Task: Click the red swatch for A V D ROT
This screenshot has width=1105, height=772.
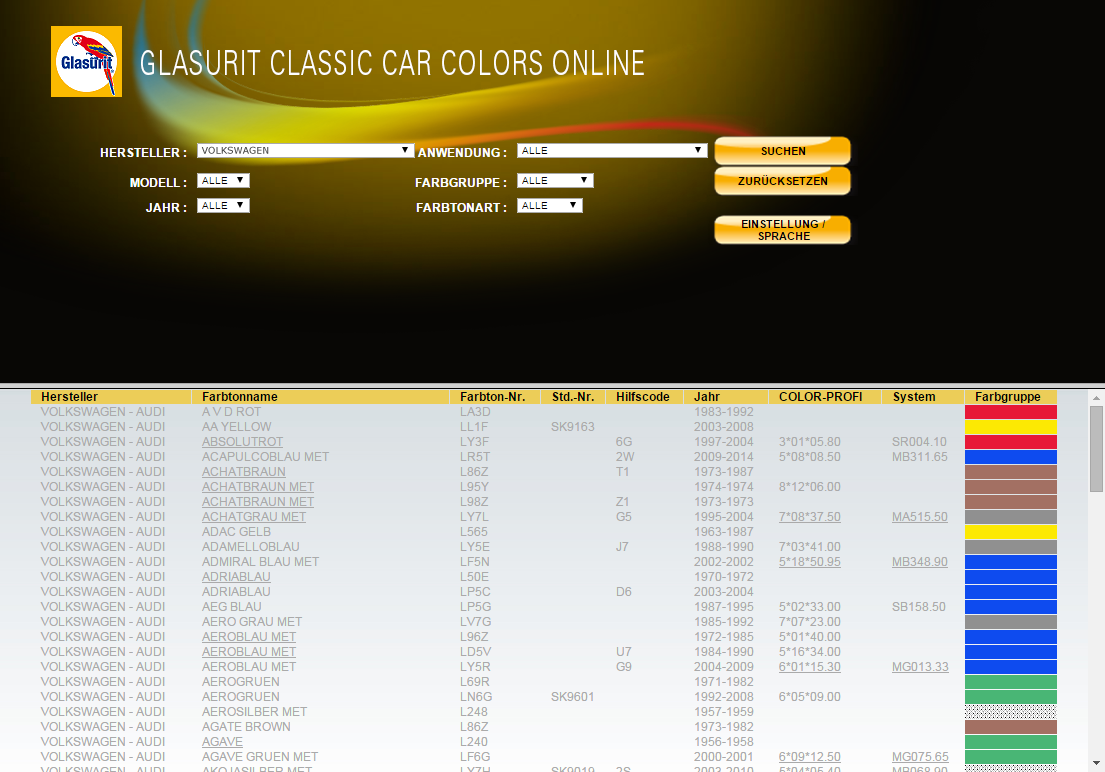Action: pyautogui.click(x=1011, y=412)
